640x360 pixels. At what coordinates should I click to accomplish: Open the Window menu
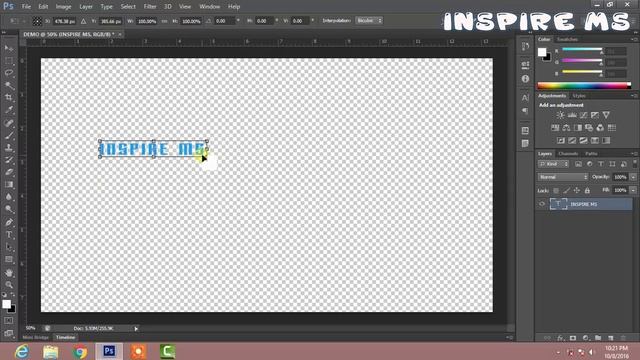(x=210, y=7)
